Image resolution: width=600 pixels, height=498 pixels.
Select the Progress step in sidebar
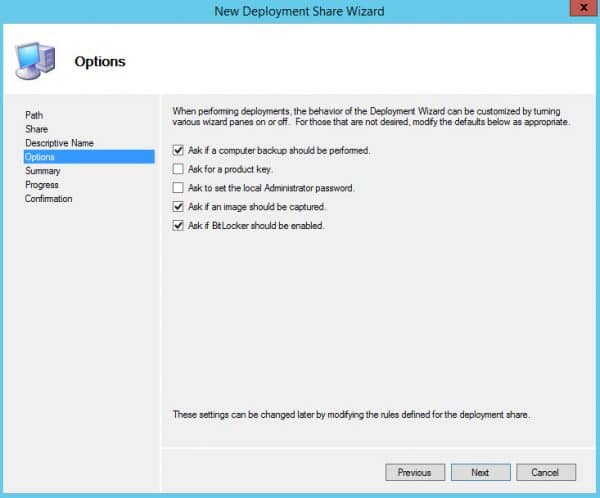[x=42, y=185]
